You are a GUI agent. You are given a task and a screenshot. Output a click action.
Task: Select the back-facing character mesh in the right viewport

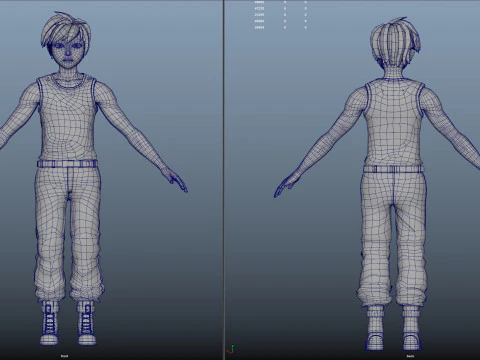tap(393, 133)
